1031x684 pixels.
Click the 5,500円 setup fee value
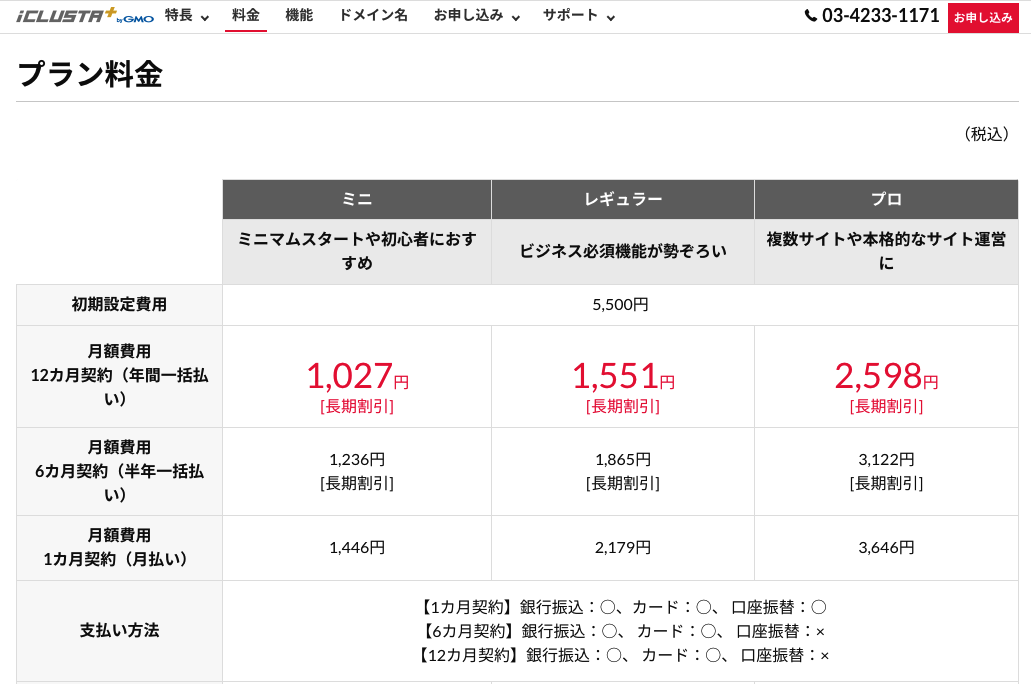620,305
